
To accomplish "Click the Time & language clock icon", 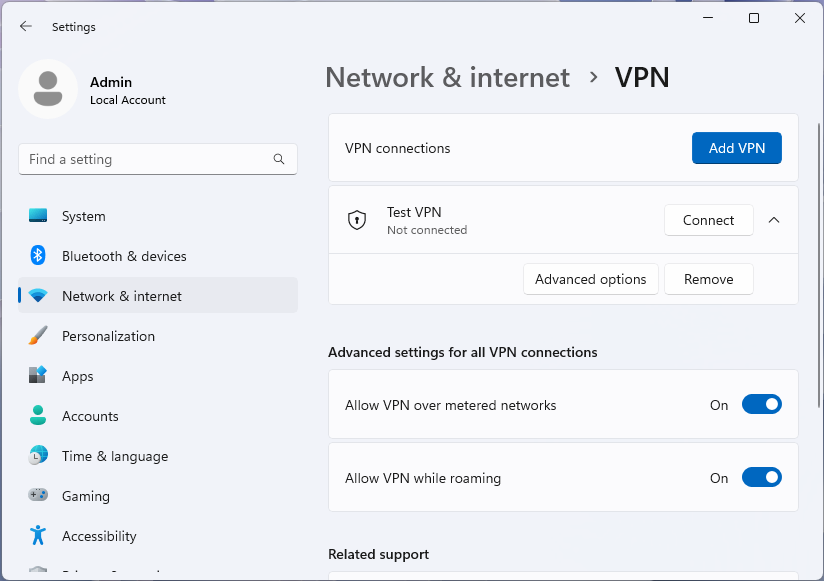I will (37, 456).
